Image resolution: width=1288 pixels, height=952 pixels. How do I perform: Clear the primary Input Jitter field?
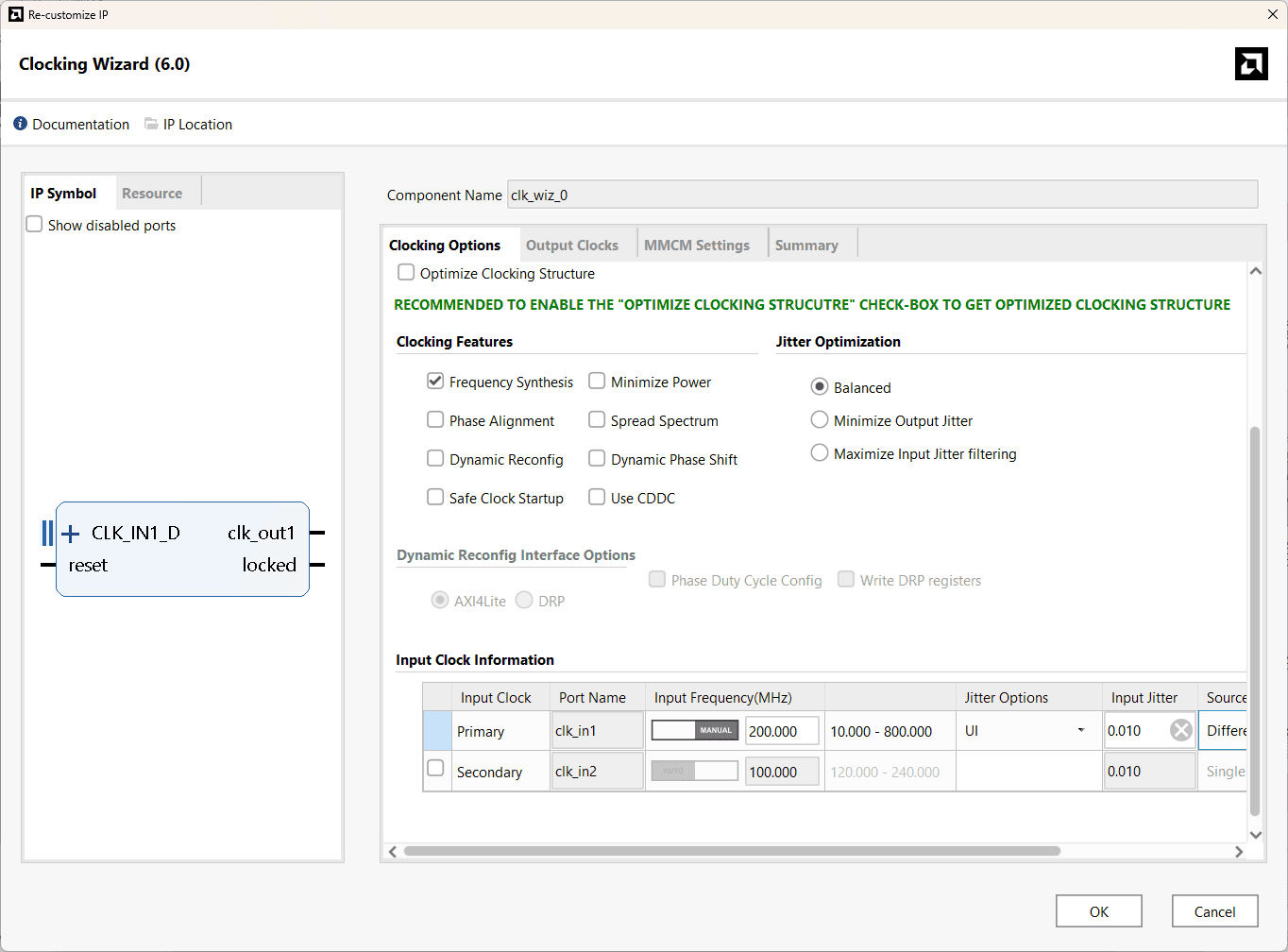pyautogui.click(x=1180, y=730)
